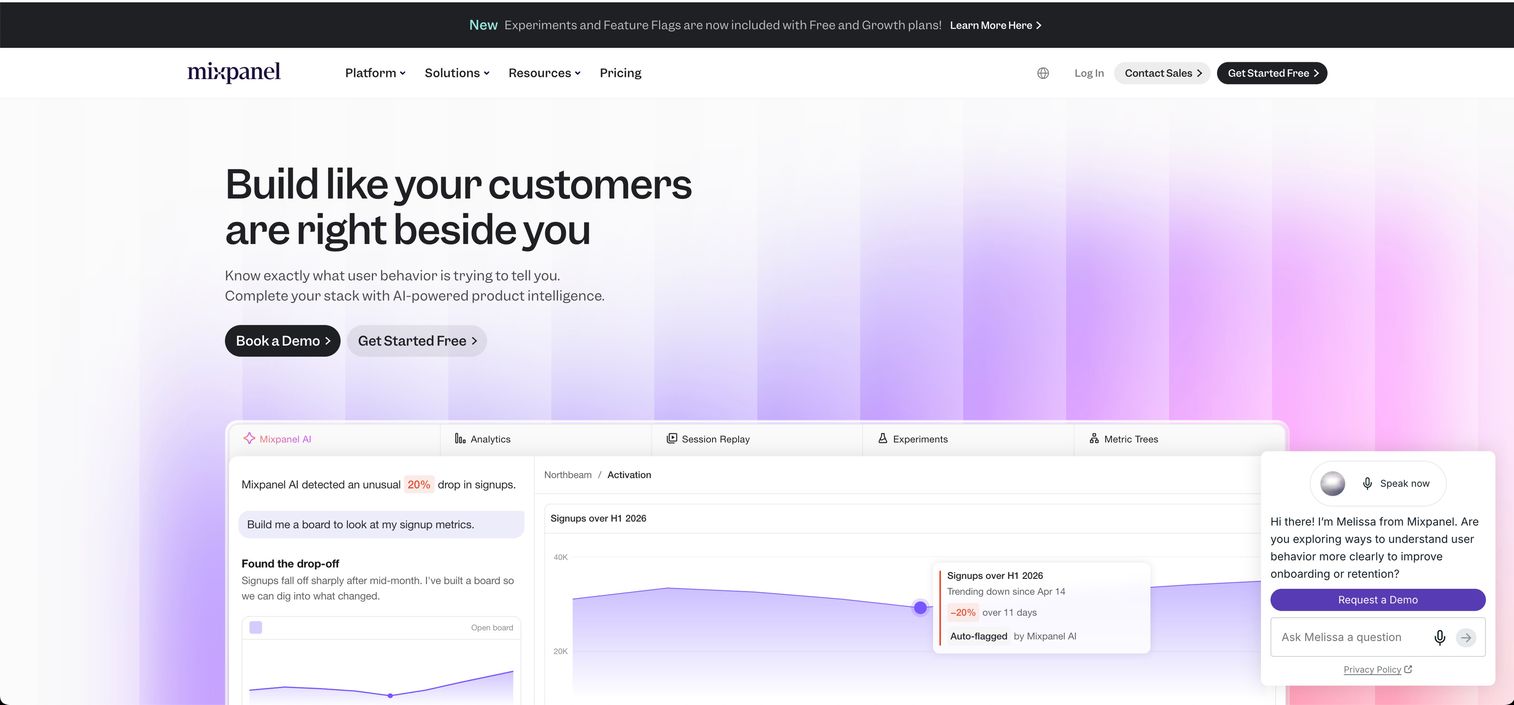Click Auto-flagged in the chart tooltip

(978, 636)
